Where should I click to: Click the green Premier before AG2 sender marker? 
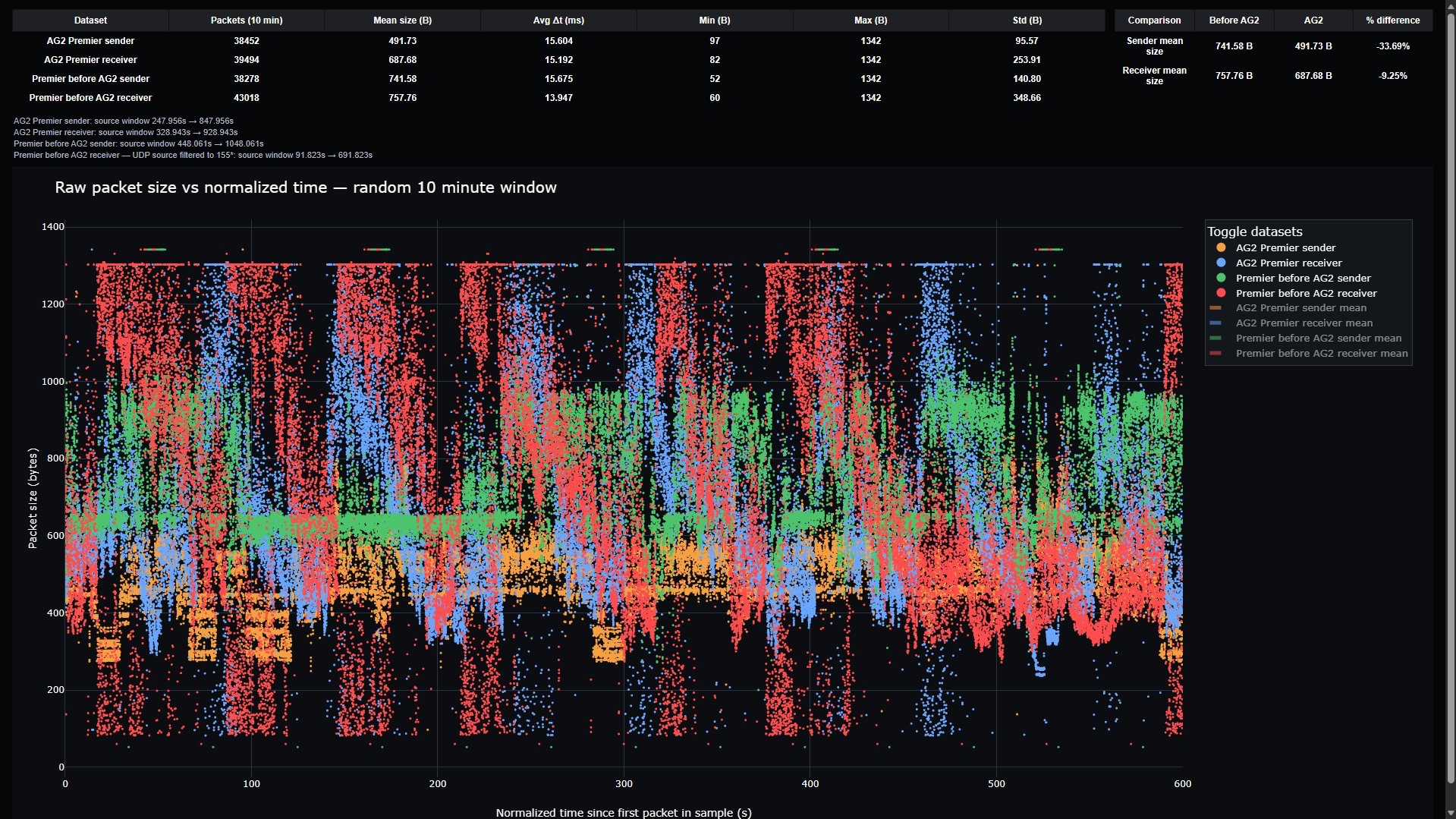pos(1221,278)
